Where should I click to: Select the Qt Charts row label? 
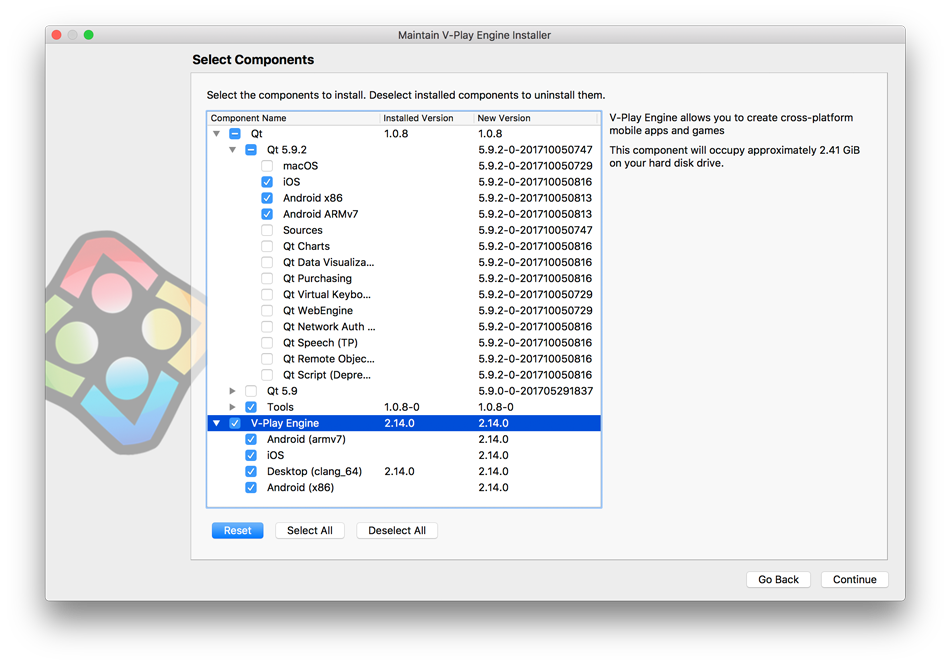(x=307, y=246)
